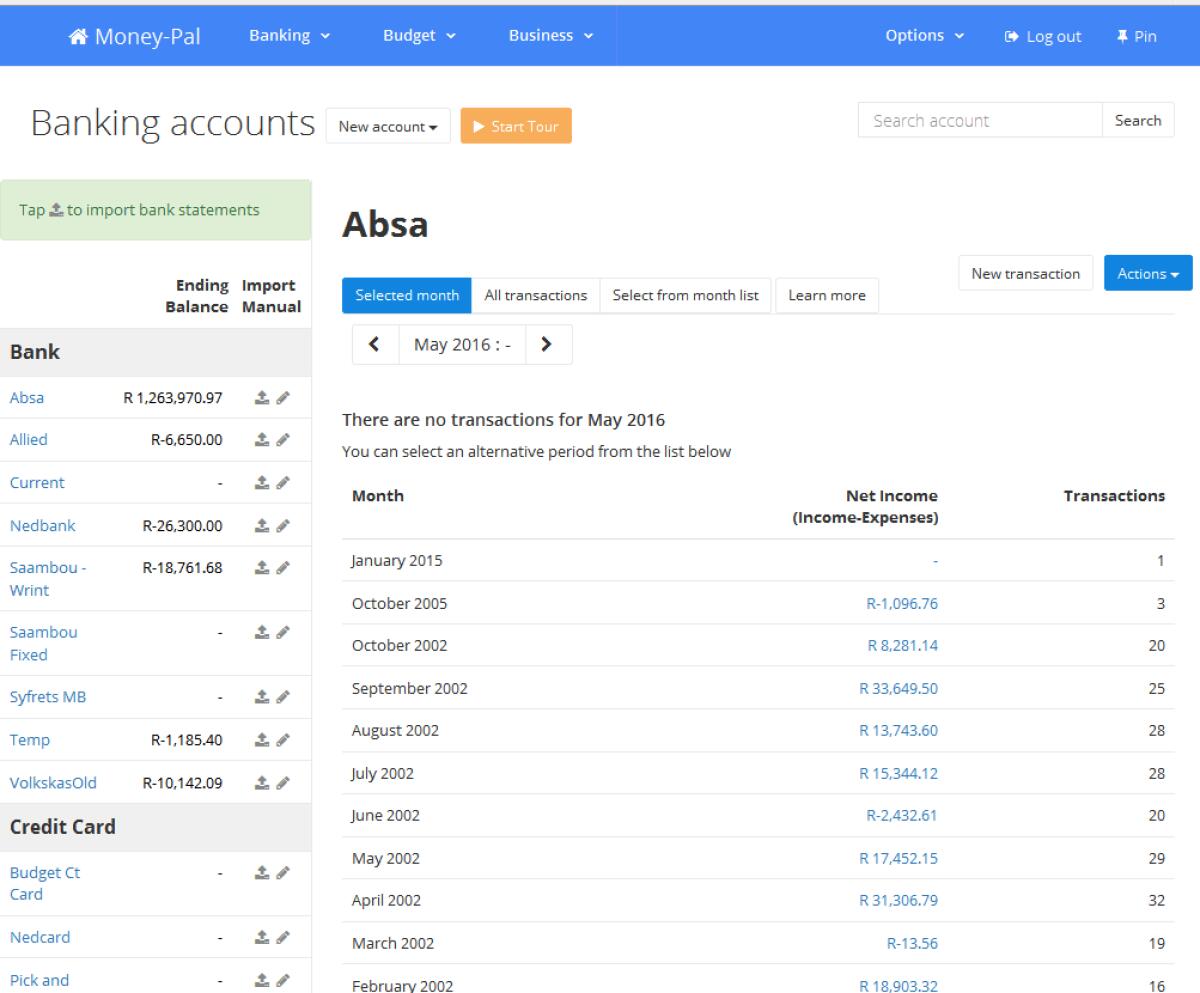Click the pencil icon for Nedcard
Screen dimensions: 1200x993
[283, 938]
